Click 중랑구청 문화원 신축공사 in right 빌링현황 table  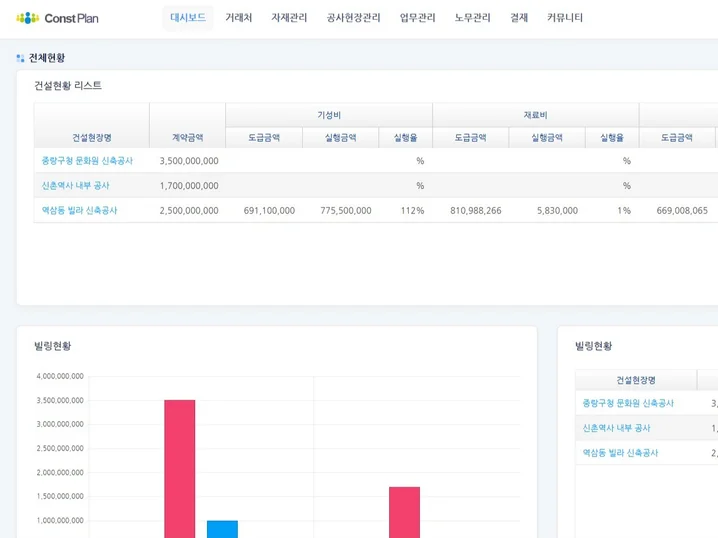coord(628,403)
